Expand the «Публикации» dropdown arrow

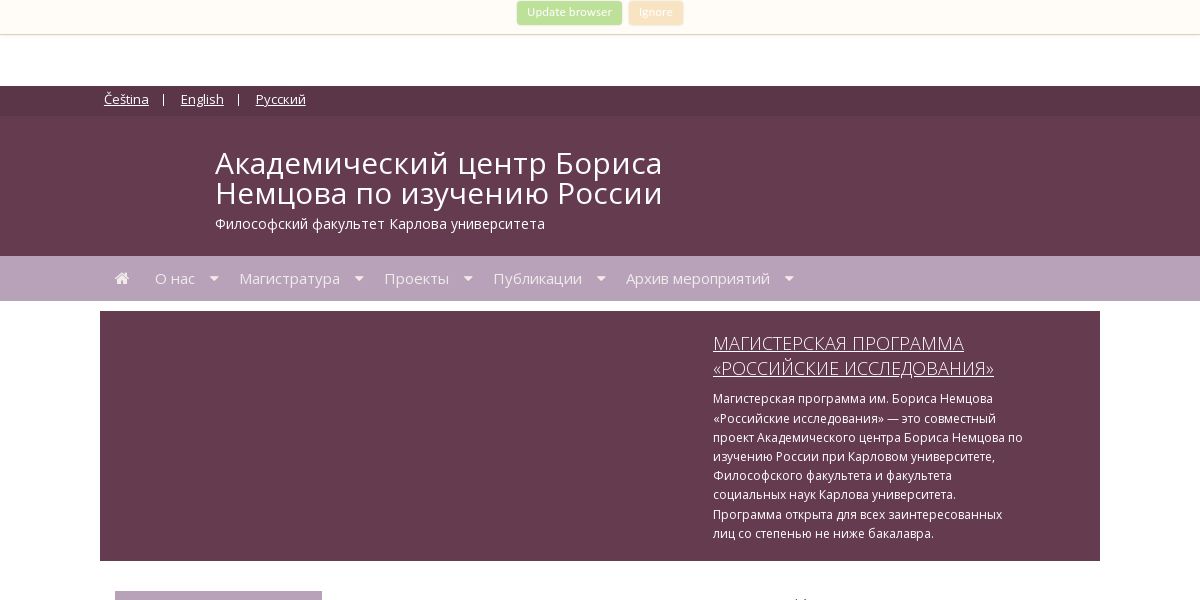(x=601, y=279)
